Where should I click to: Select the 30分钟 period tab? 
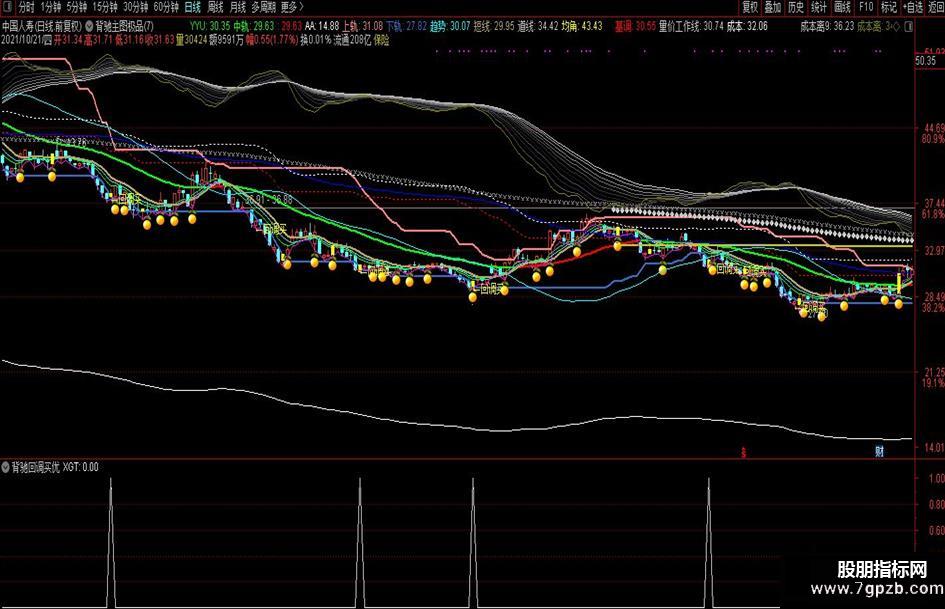pos(135,7)
